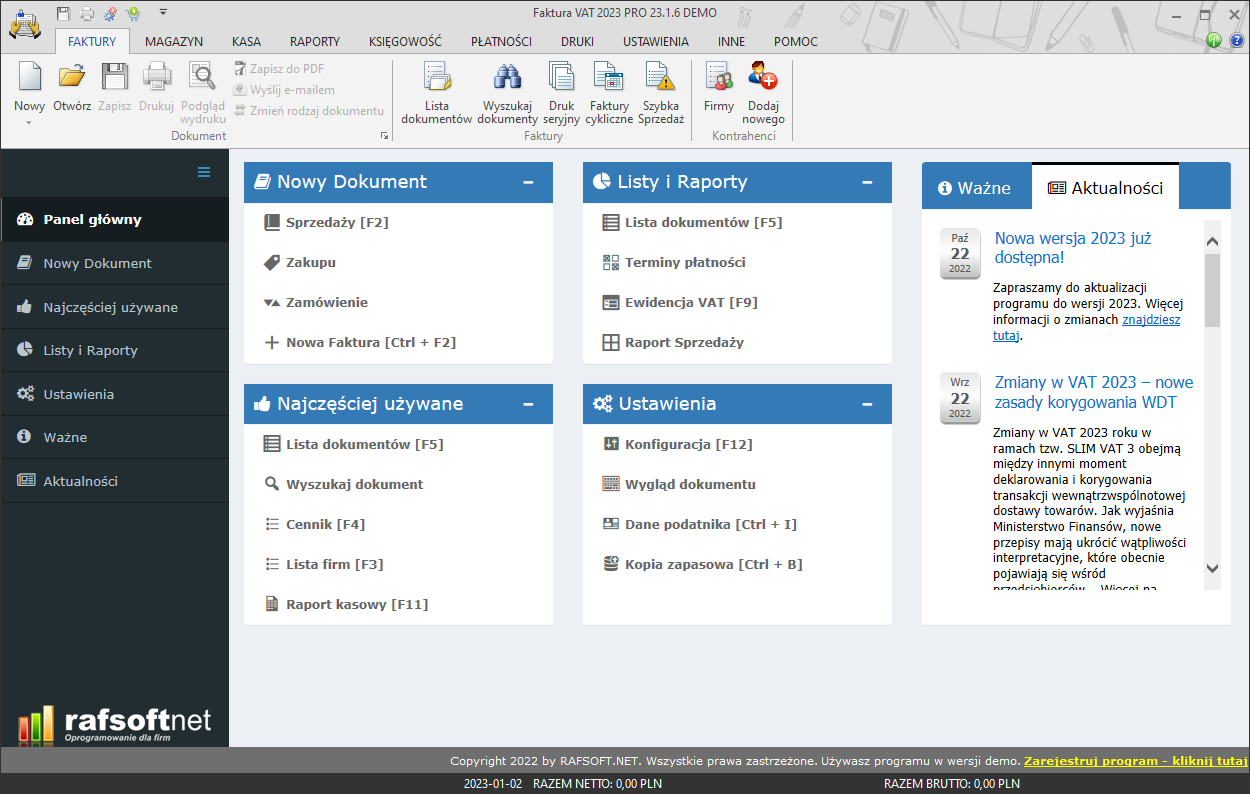Click the 'znajdziesz tutaj' news link
The height and width of the screenshot is (794, 1250).
[1150, 320]
